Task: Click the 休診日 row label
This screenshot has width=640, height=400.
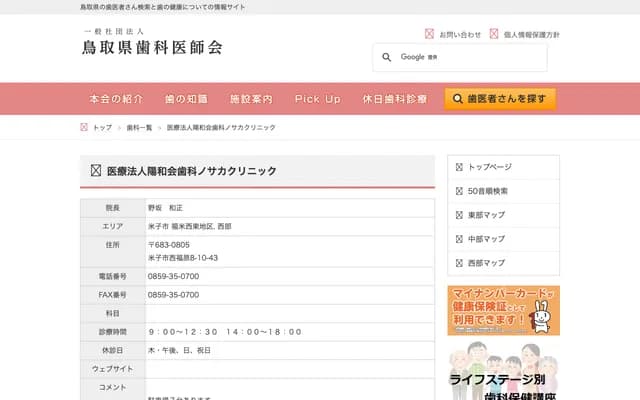Action: pos(113,350)
